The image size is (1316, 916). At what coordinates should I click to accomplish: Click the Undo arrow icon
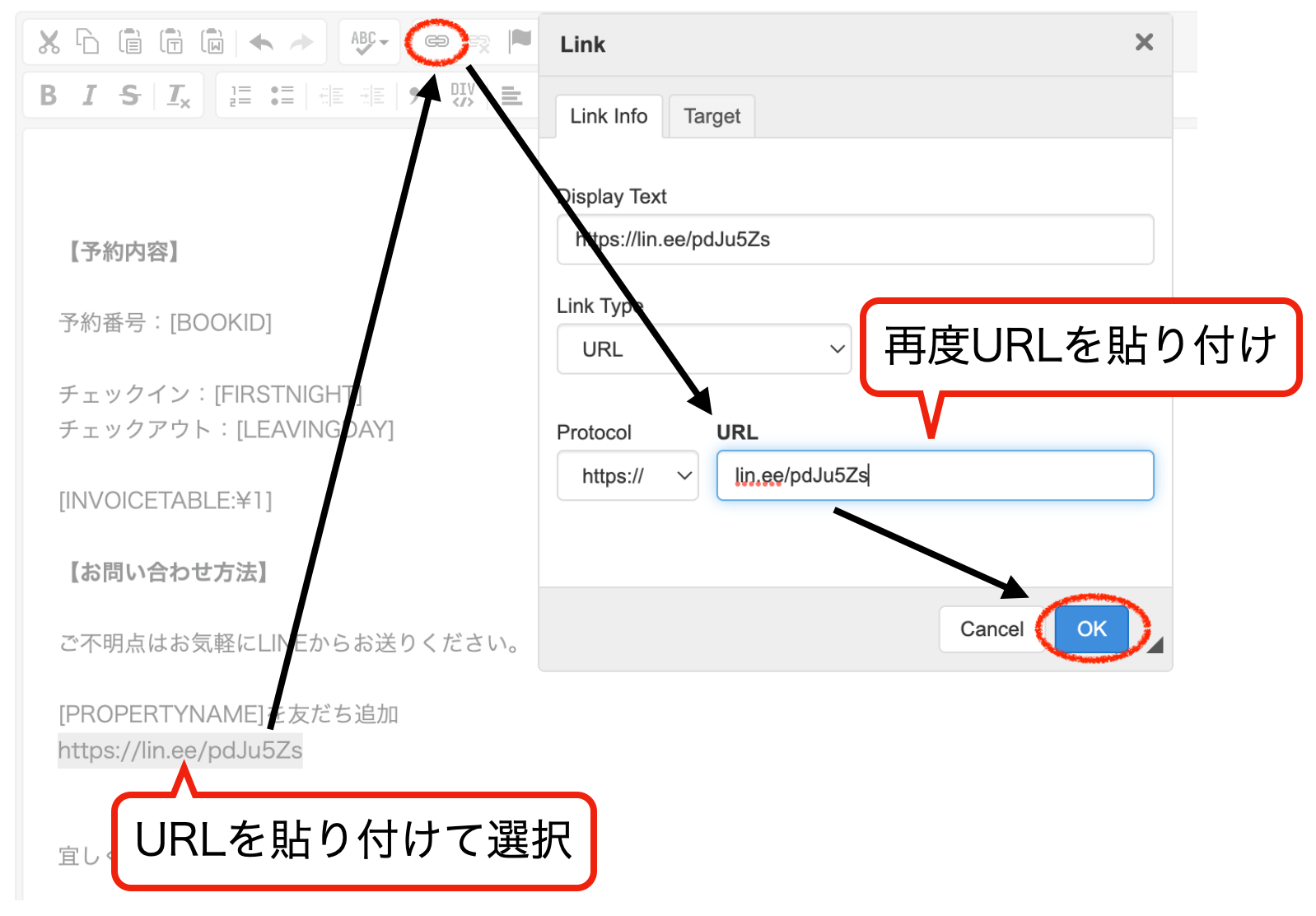[x=261, y=42]
